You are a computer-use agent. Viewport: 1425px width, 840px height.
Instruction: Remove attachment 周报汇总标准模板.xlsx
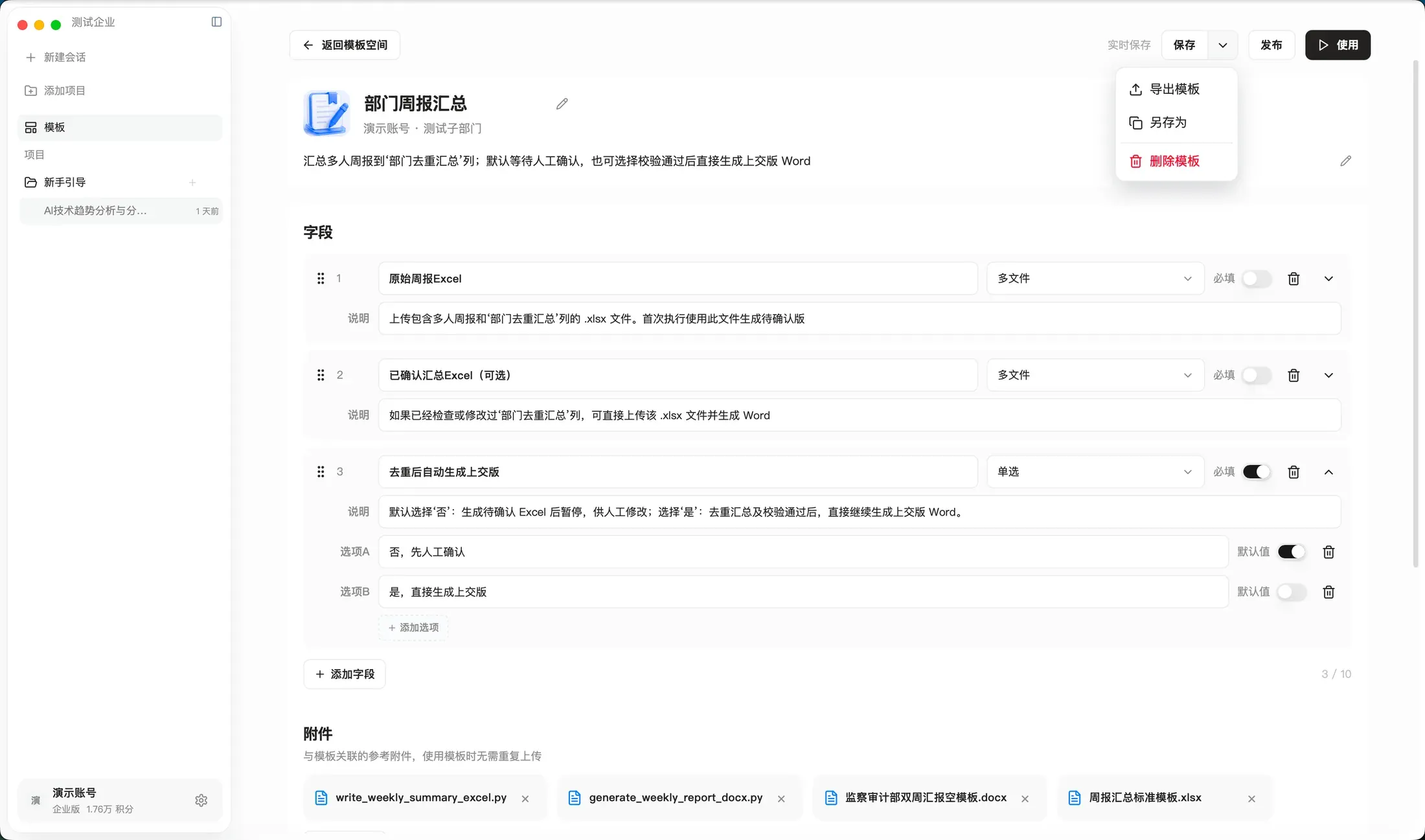tap(1251, 799)
